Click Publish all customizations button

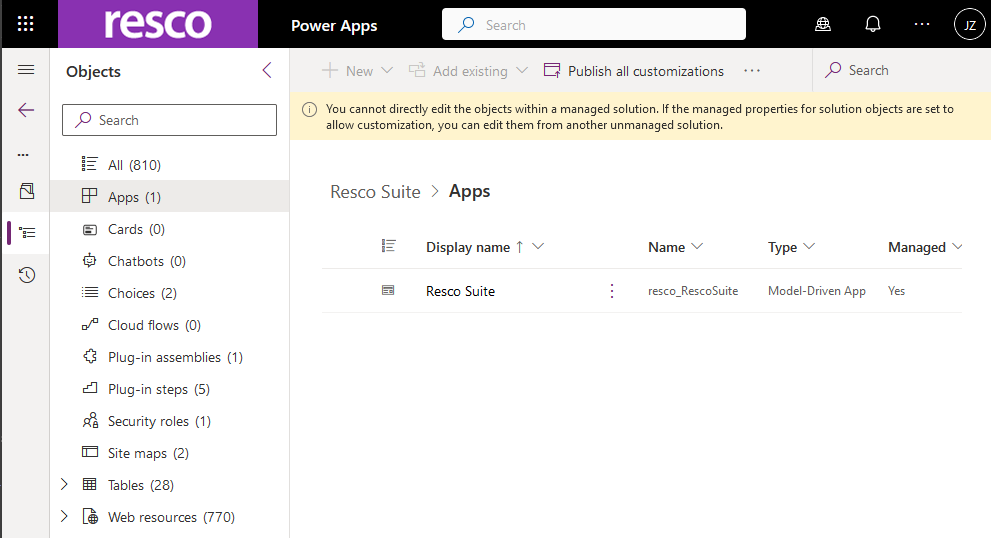[634, 71]
